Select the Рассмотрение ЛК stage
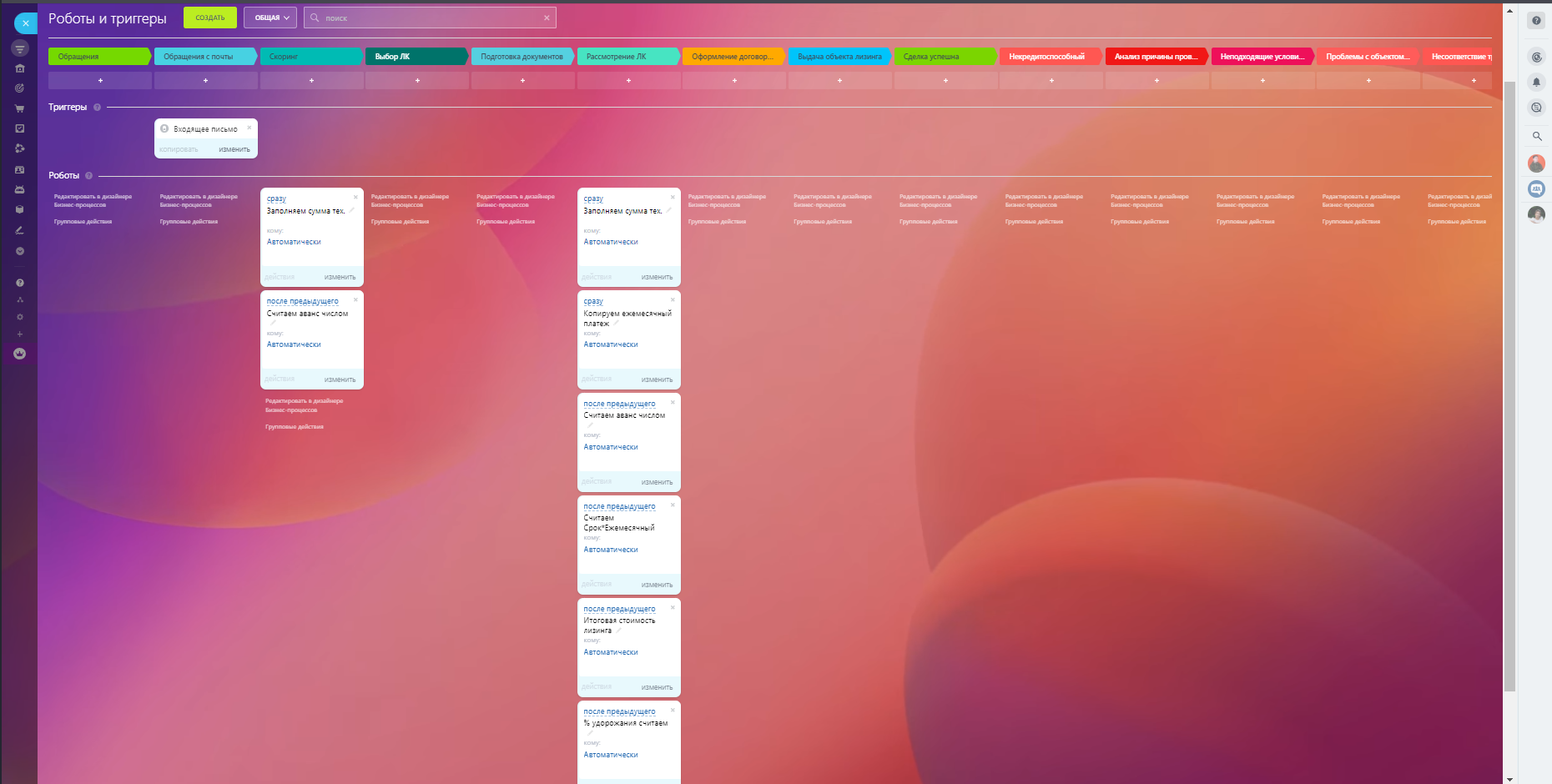Viewport: 1552px width, 784px height. (628, 57)
